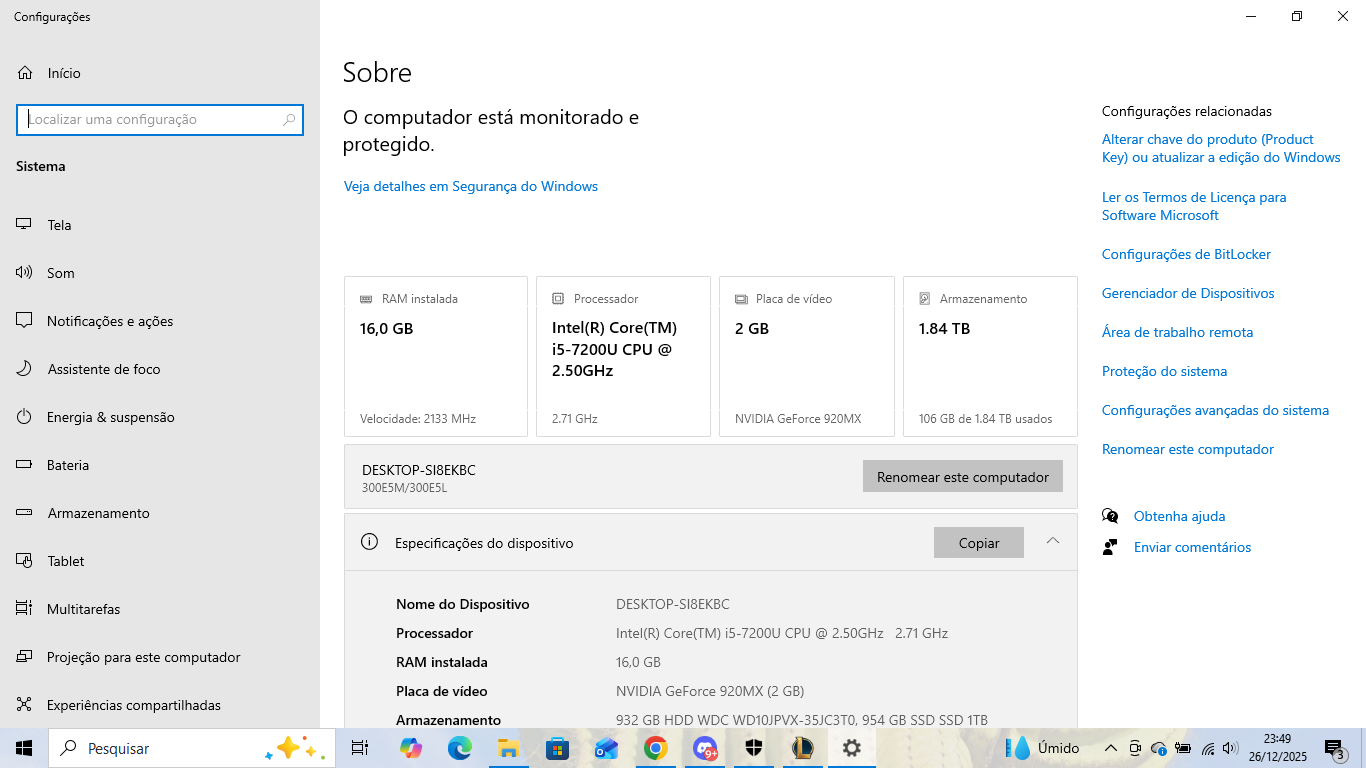Open Configurações avançadas do sistema

click(x=1215, y=410)
